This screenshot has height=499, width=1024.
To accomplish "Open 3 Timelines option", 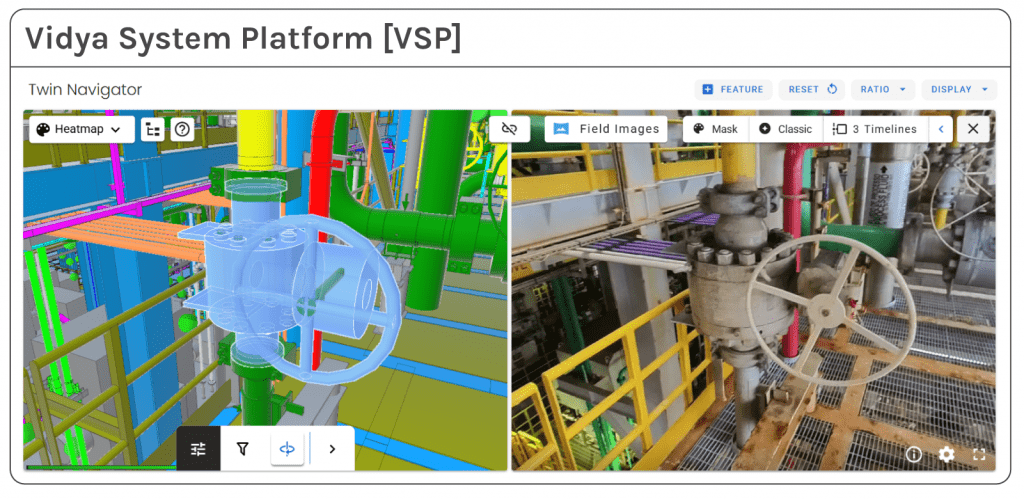I will click(x=875, y=129).
